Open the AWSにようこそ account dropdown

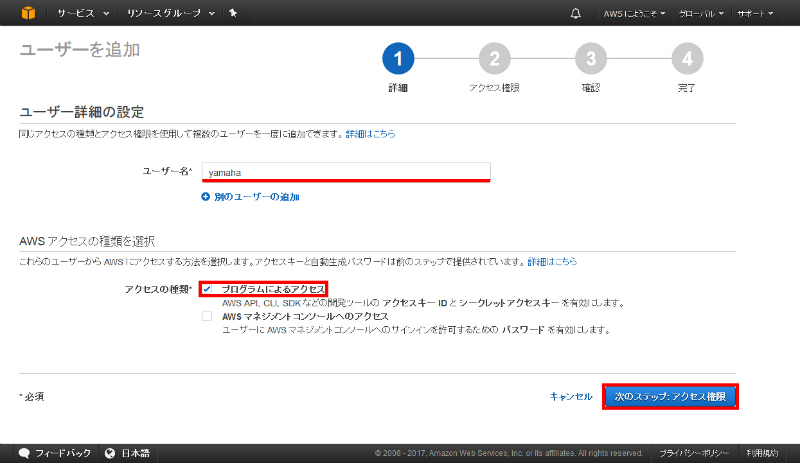pos(634,14)
